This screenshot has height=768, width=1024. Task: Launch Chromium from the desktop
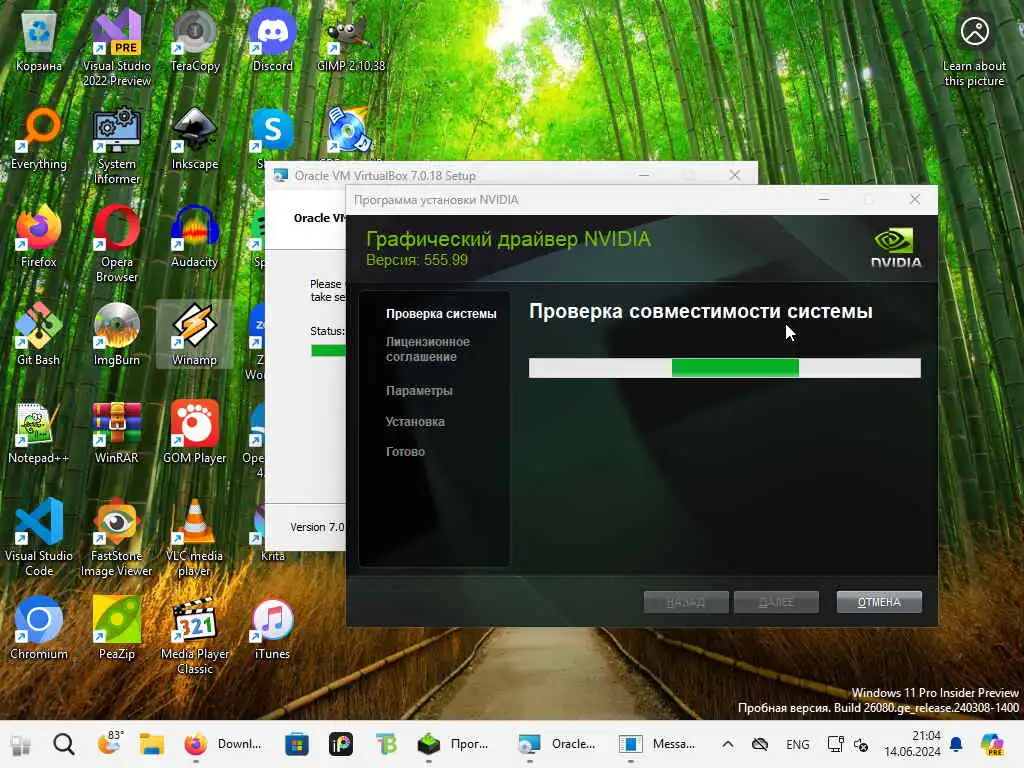click(39, 629)
